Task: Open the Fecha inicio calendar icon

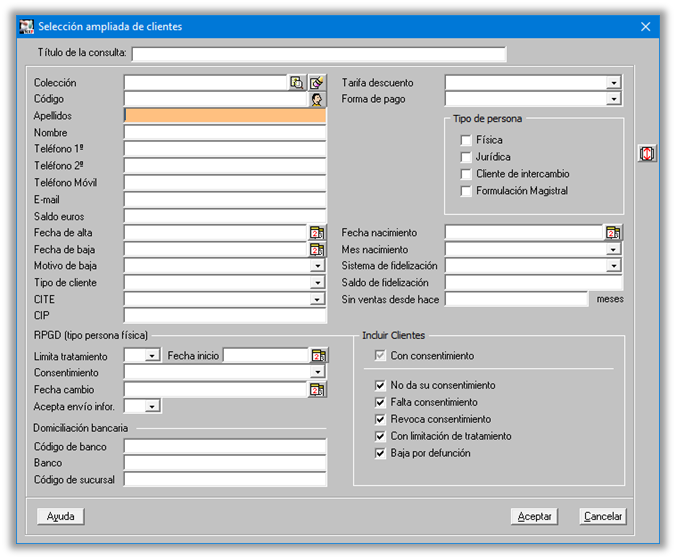Action: (x=319, y=356)
